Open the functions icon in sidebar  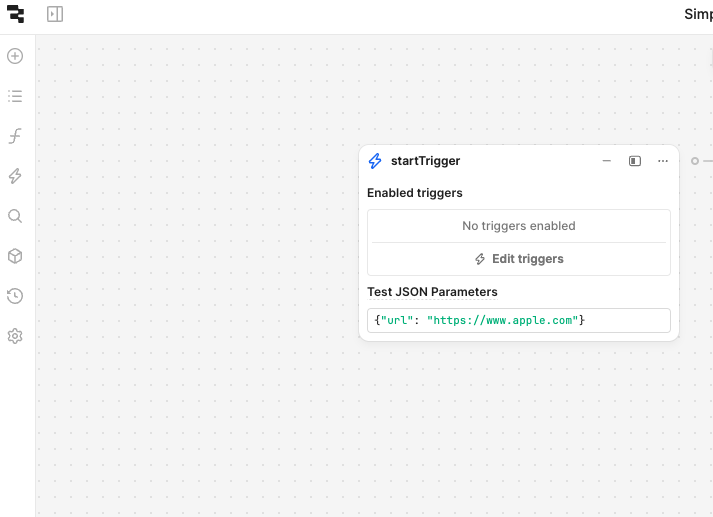(x=15, y=136)
